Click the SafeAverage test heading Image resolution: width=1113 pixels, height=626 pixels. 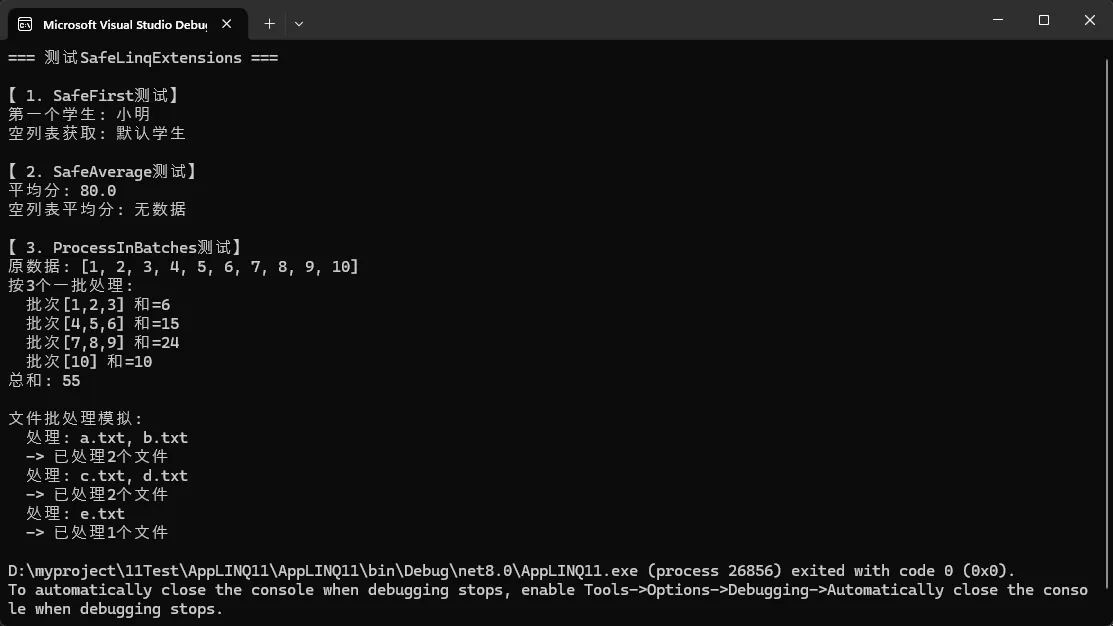tap(102, 172)
